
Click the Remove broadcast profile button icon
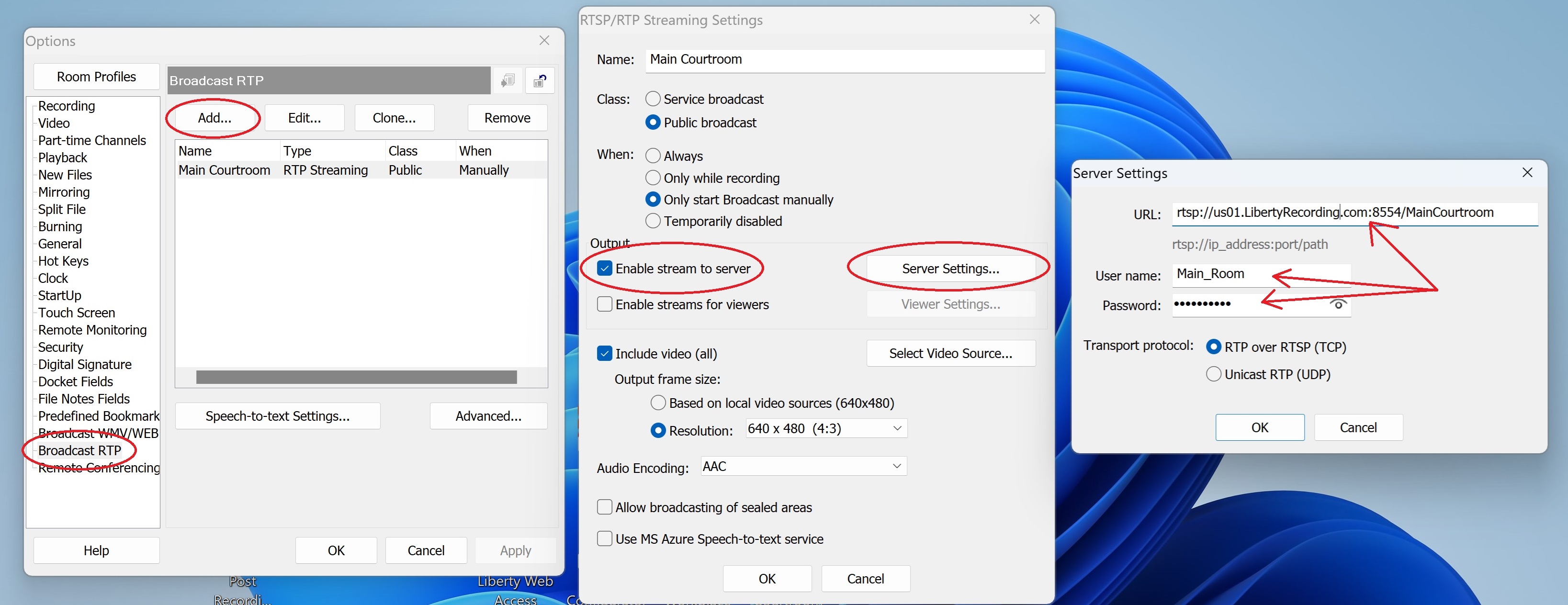506,117
